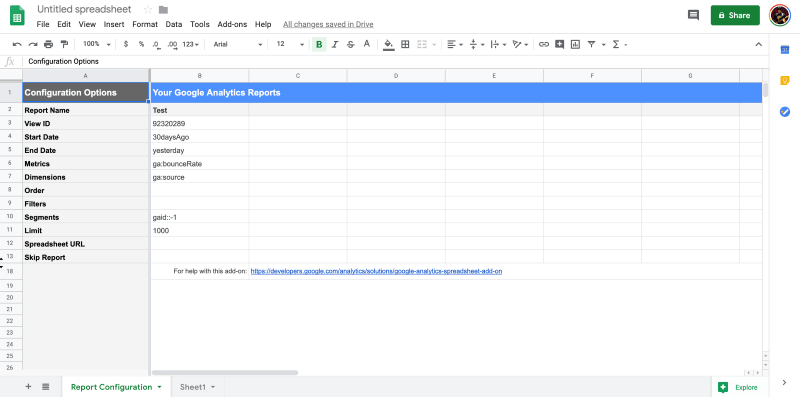Open the Edit menu
This screenshot has width=800, height=397.
click(64, 24)
